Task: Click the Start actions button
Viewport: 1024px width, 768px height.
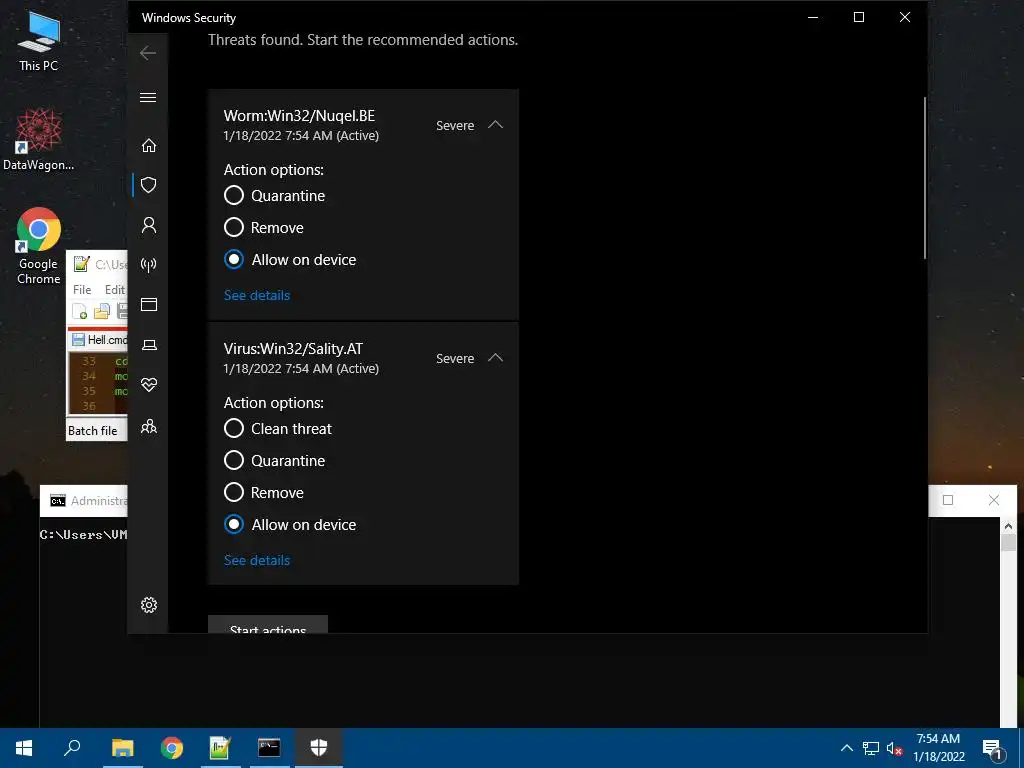Action: [268, 624]
